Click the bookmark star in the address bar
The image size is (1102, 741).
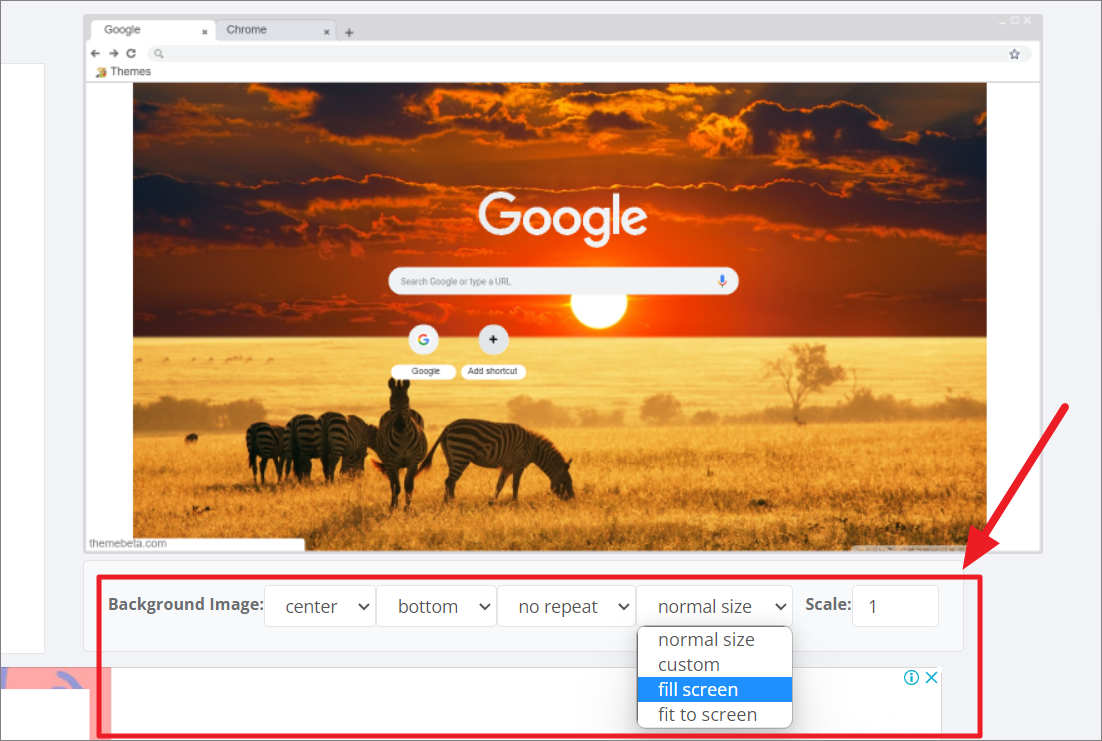[1014, 53]
